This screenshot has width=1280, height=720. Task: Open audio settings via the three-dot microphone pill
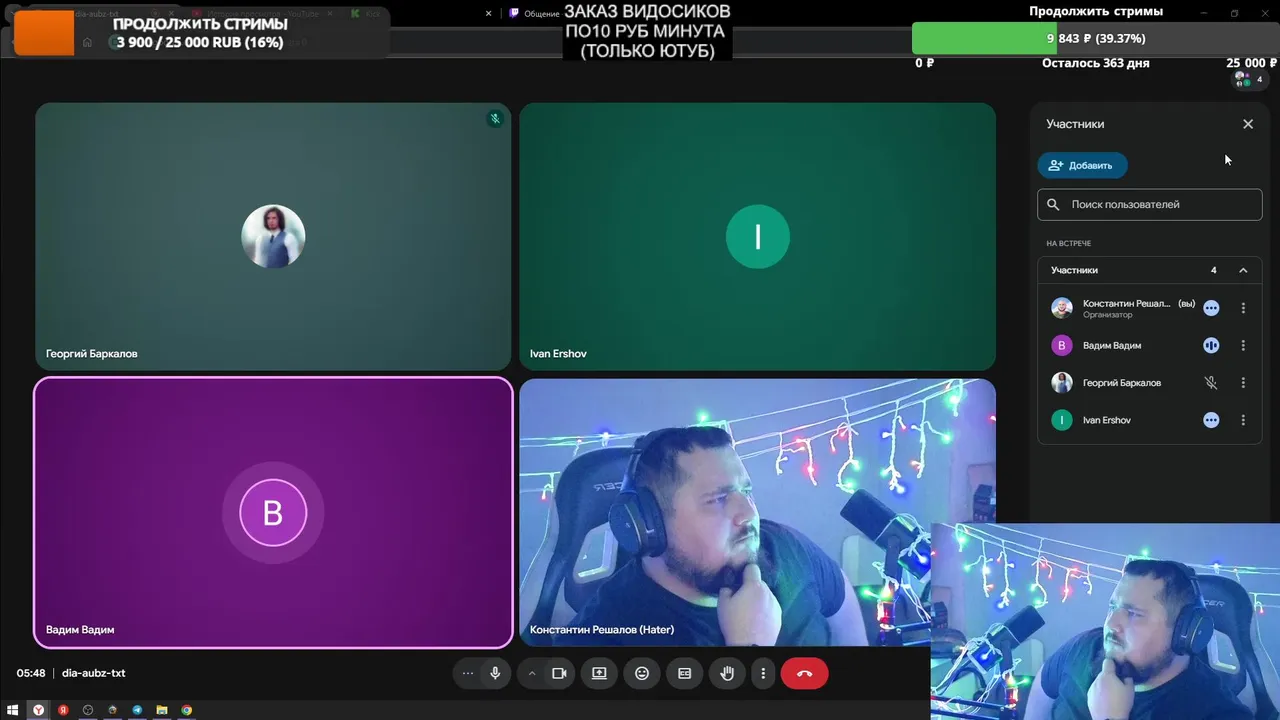point(467,673)
